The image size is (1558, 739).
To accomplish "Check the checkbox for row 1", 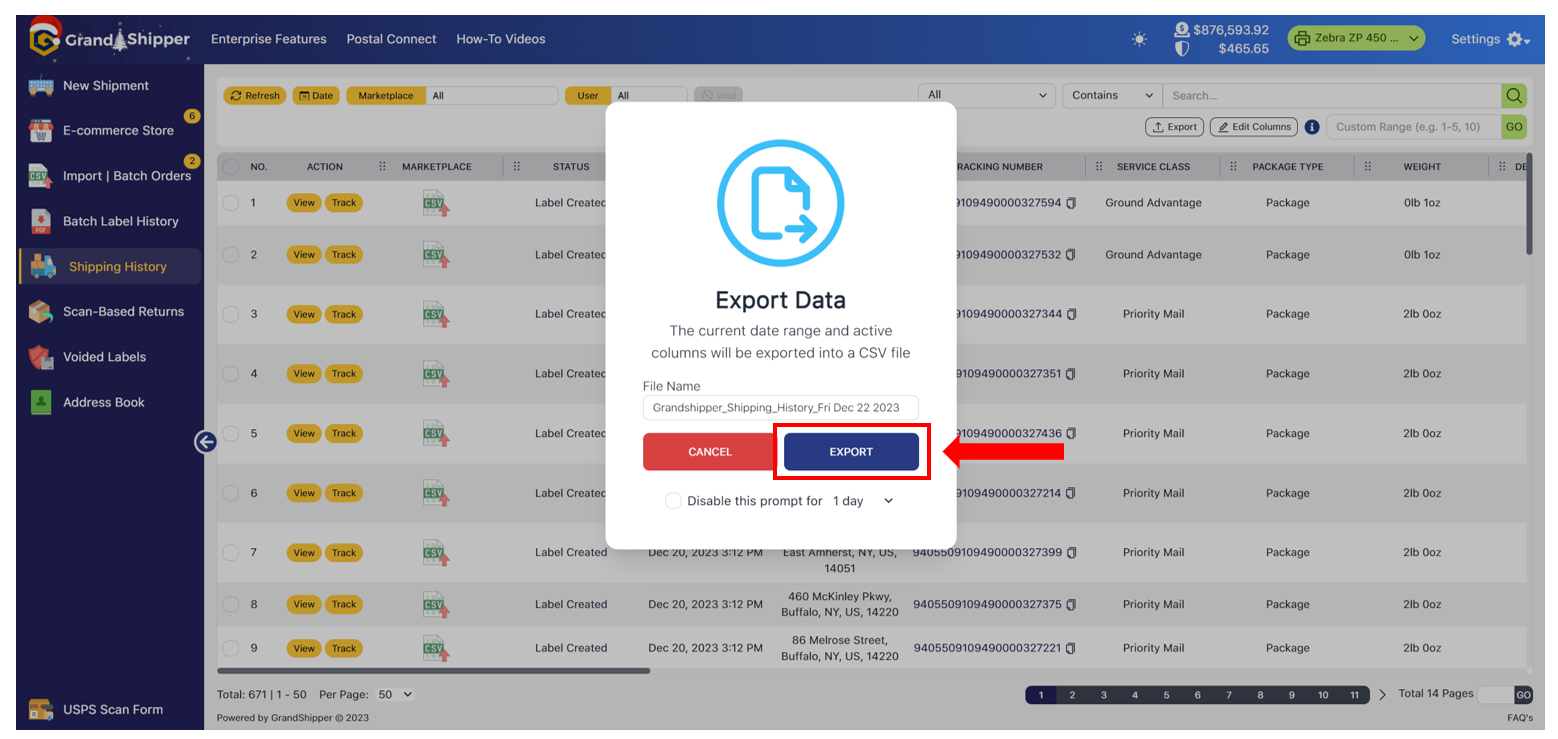I will pos(231,203).
